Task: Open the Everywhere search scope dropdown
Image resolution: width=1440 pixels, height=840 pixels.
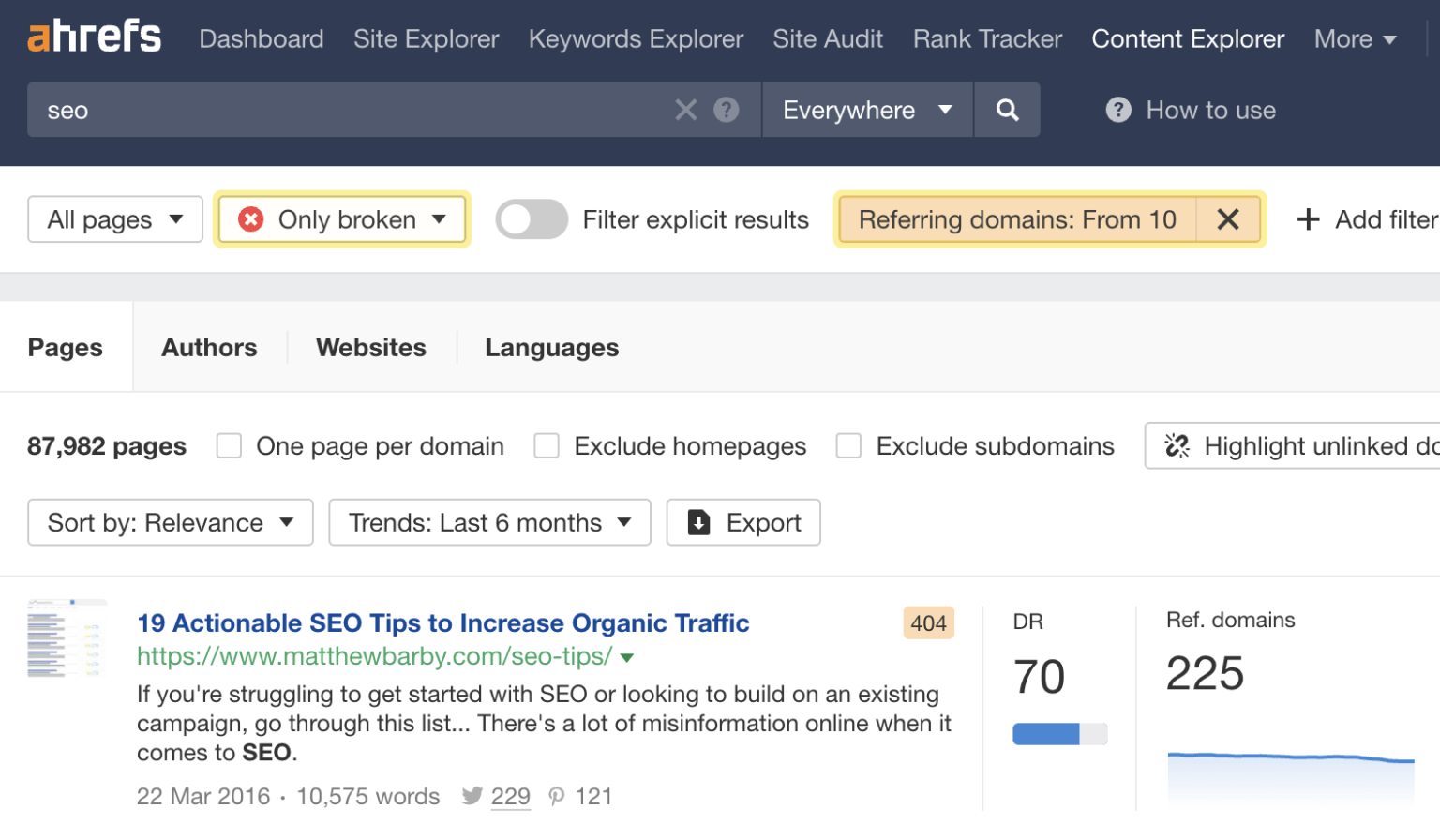Action: click(866, 110)
